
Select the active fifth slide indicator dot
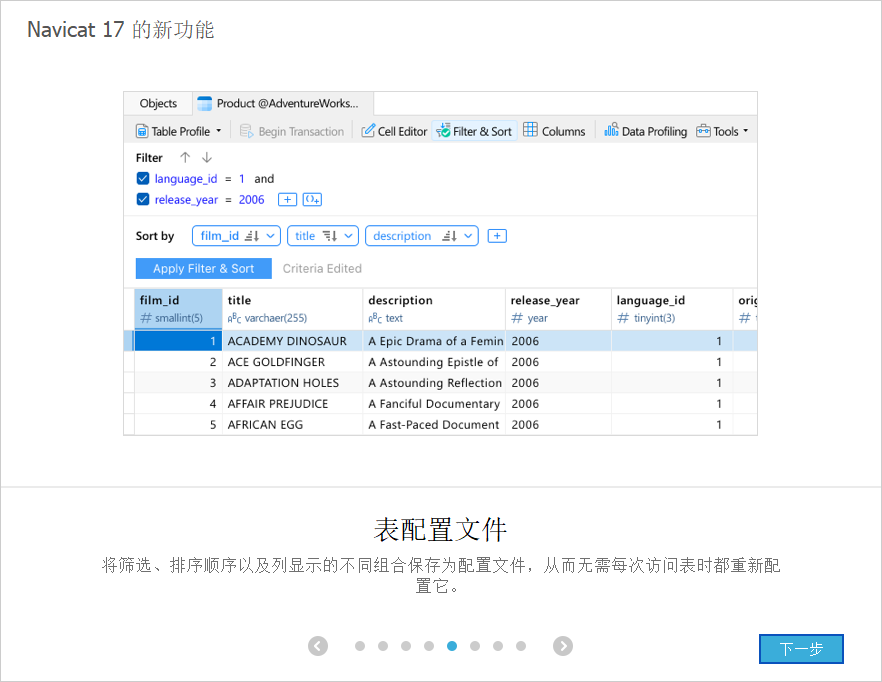[452, 646]
